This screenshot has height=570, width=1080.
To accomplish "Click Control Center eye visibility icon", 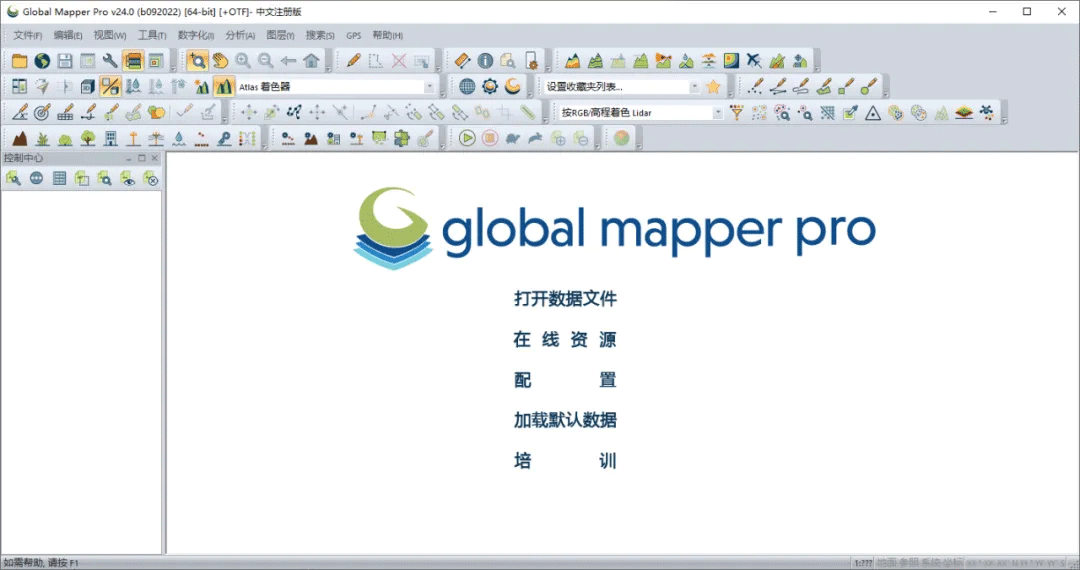I will click(x=128, y=179).
